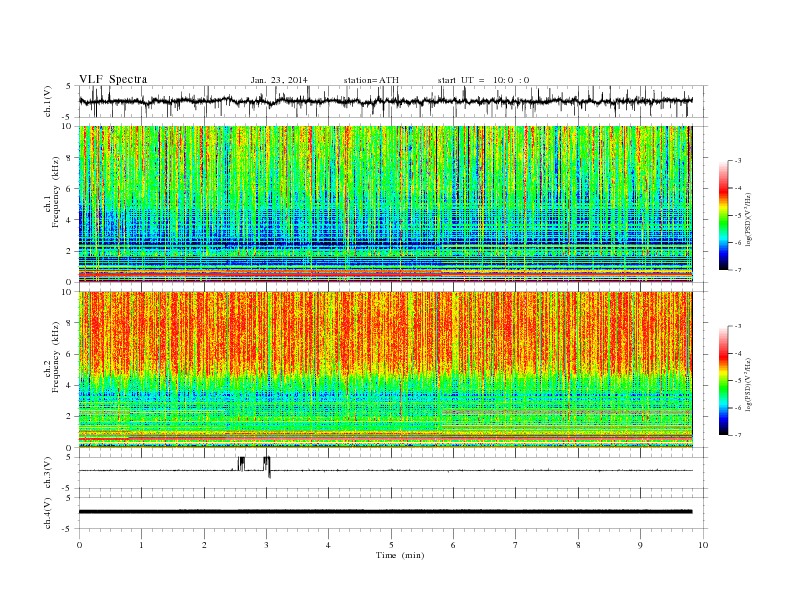Click the "-7" tick on the lower color bar

[738, 435]
